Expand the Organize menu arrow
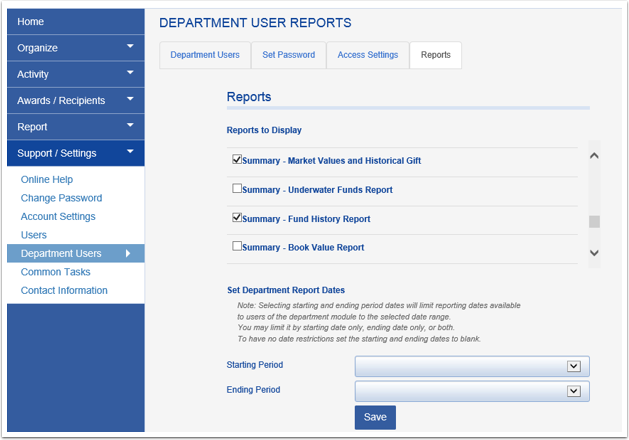 130,47
